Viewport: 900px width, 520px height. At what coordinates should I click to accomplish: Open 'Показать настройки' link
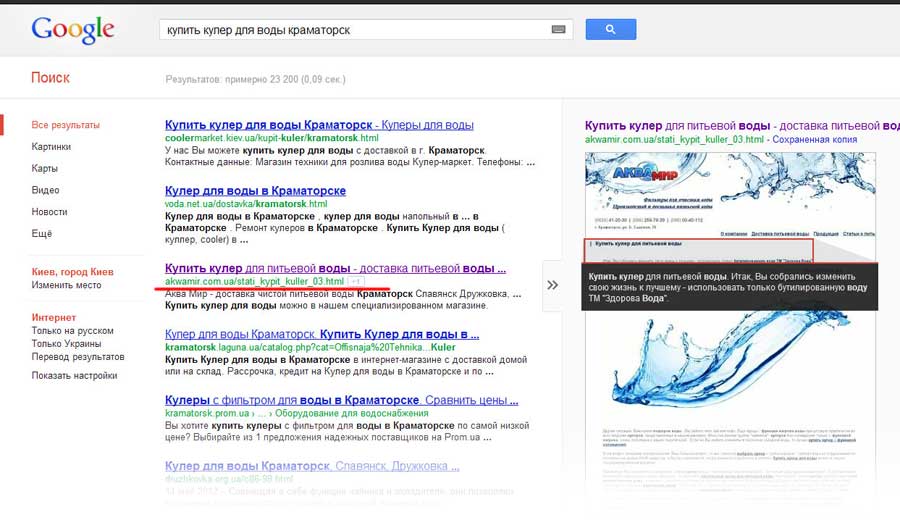pyautogui.click(x=74, y=375)
